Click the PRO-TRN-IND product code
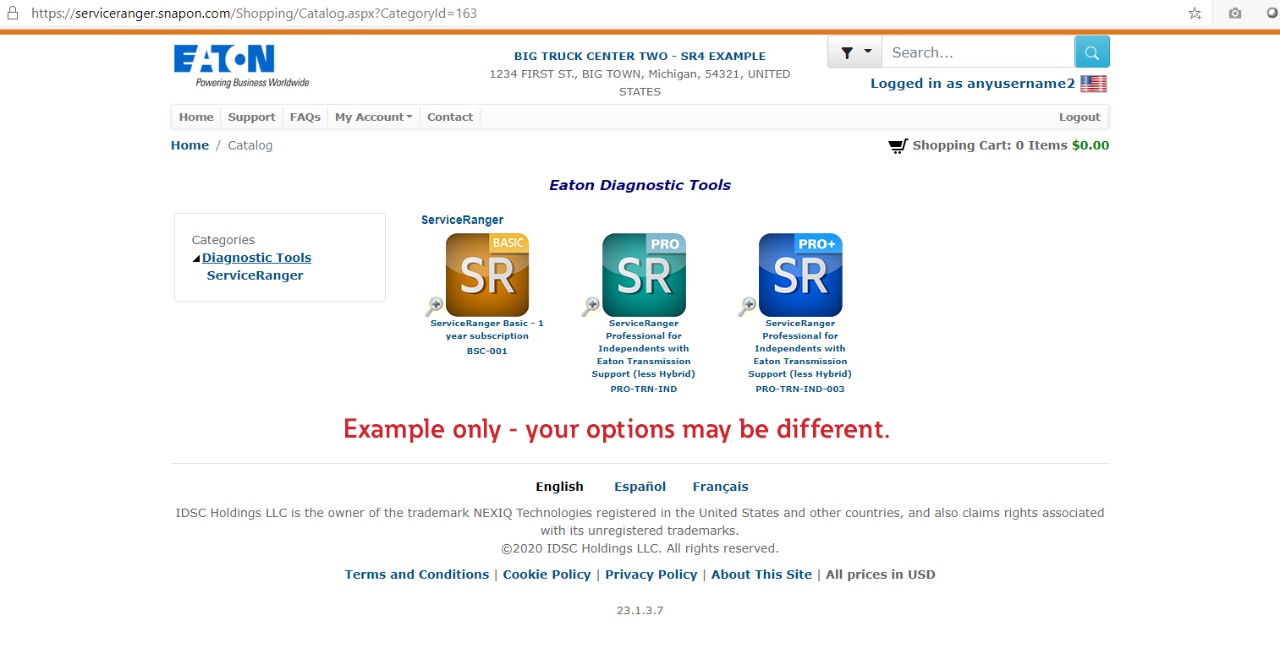Viewport: 1280px width, 659px height. 644,389
